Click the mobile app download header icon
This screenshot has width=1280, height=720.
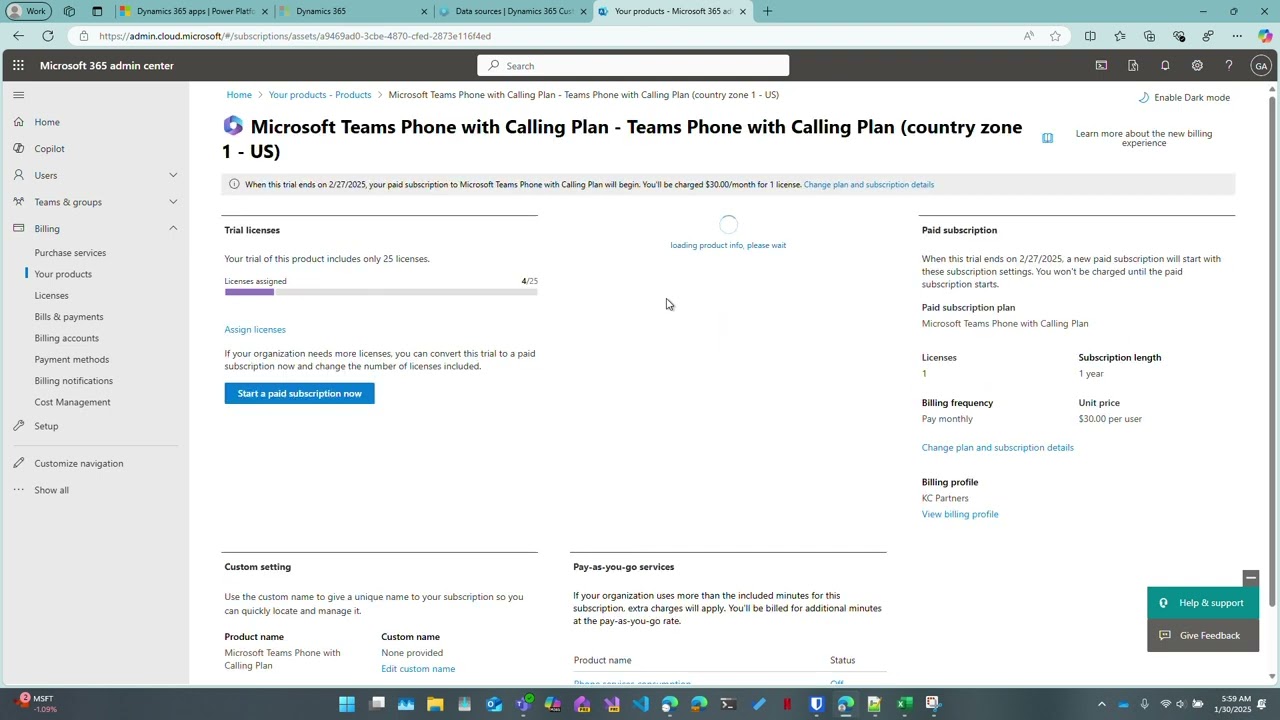coord(1133,66)
